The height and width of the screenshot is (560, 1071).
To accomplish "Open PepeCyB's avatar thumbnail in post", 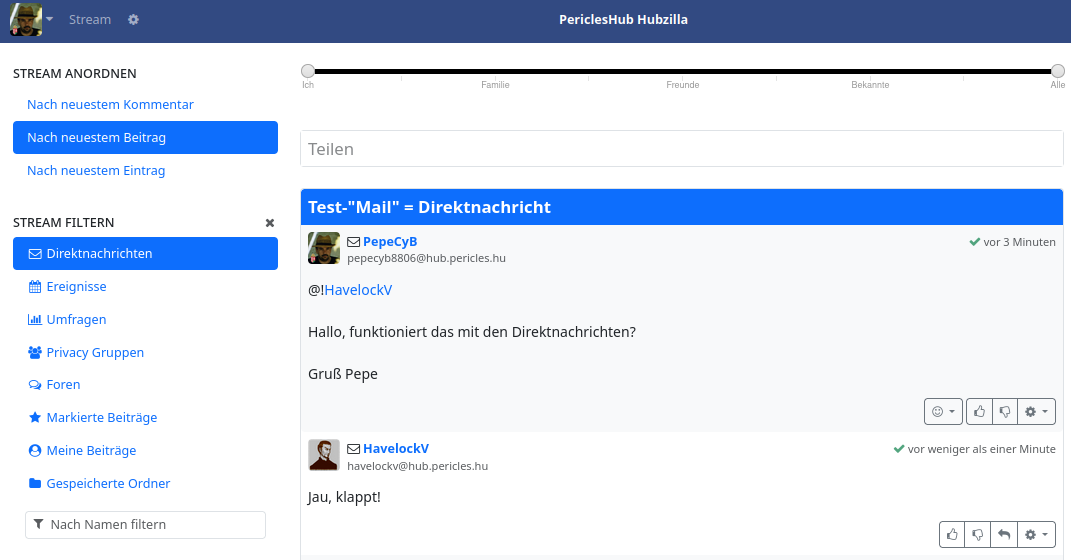I will [324, 248].
